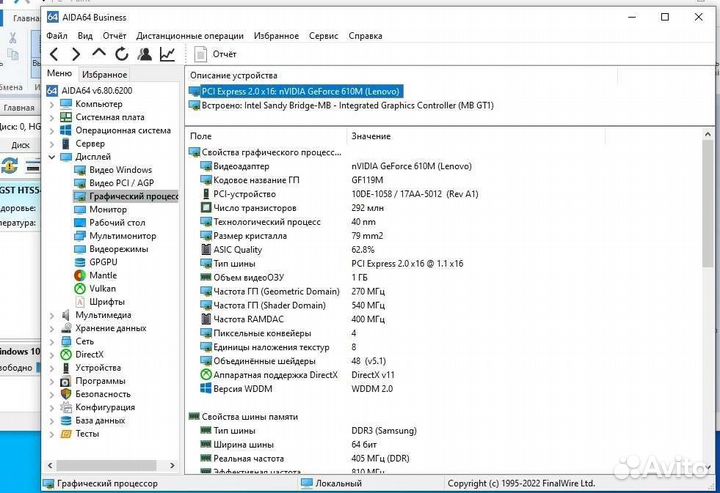Select Видео PCI / AGP in the tree
Screen dimensions: 720x493
pos(121,183)
